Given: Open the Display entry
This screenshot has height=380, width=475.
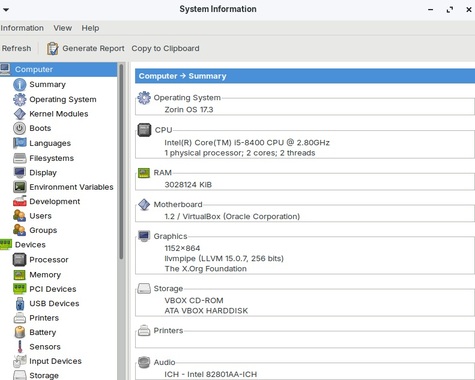Looking at the screenshot, I should [43, 173].
